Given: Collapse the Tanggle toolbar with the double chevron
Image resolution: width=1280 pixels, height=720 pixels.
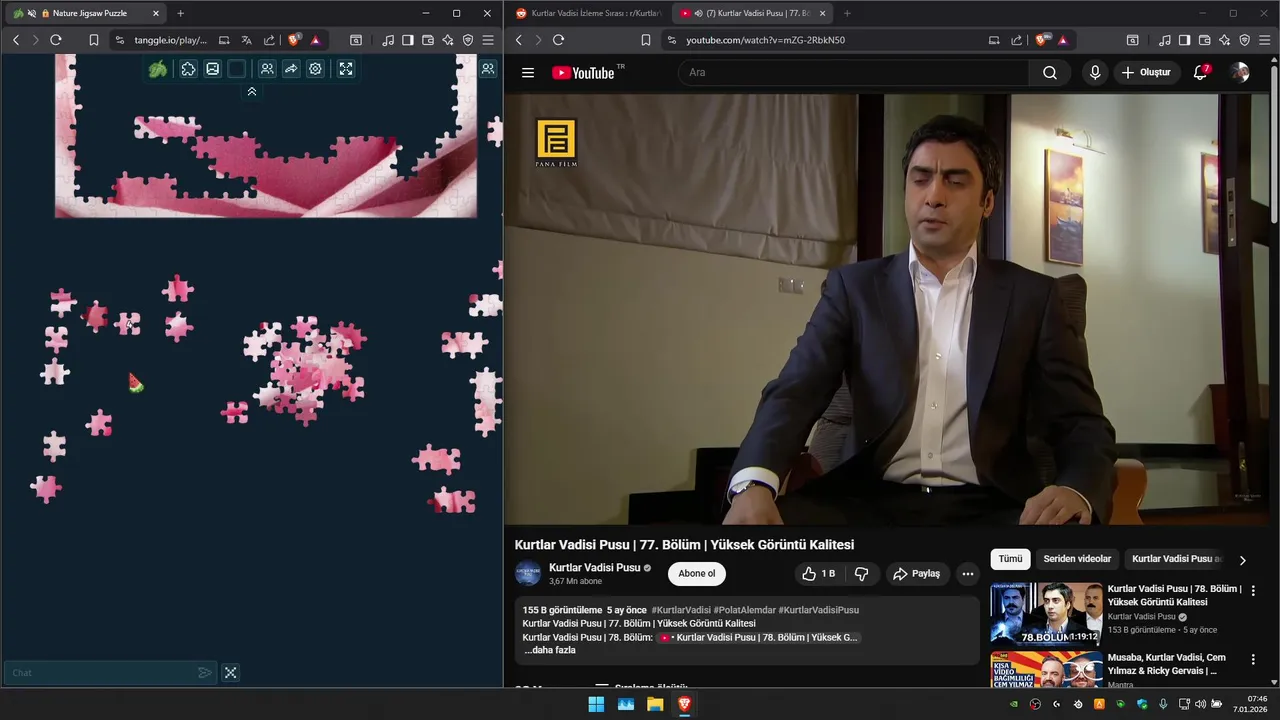Looking at the screenshot, I should click(x=252, y=91).
